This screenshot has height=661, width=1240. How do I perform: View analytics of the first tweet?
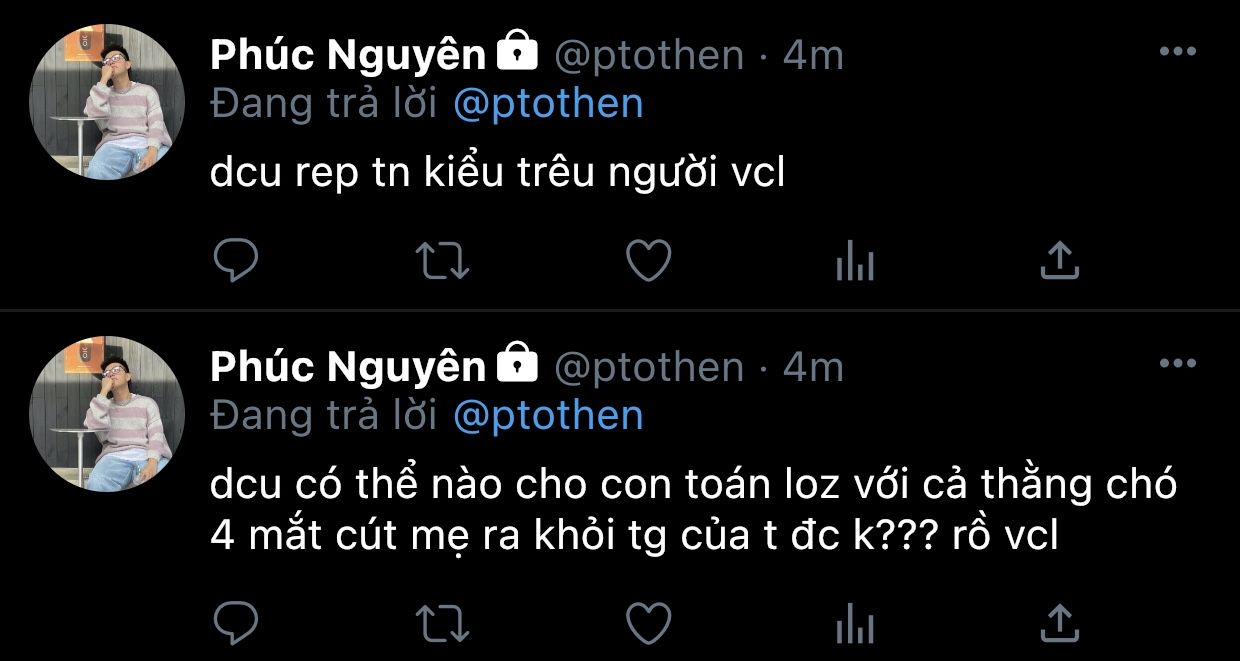[854, 262]
